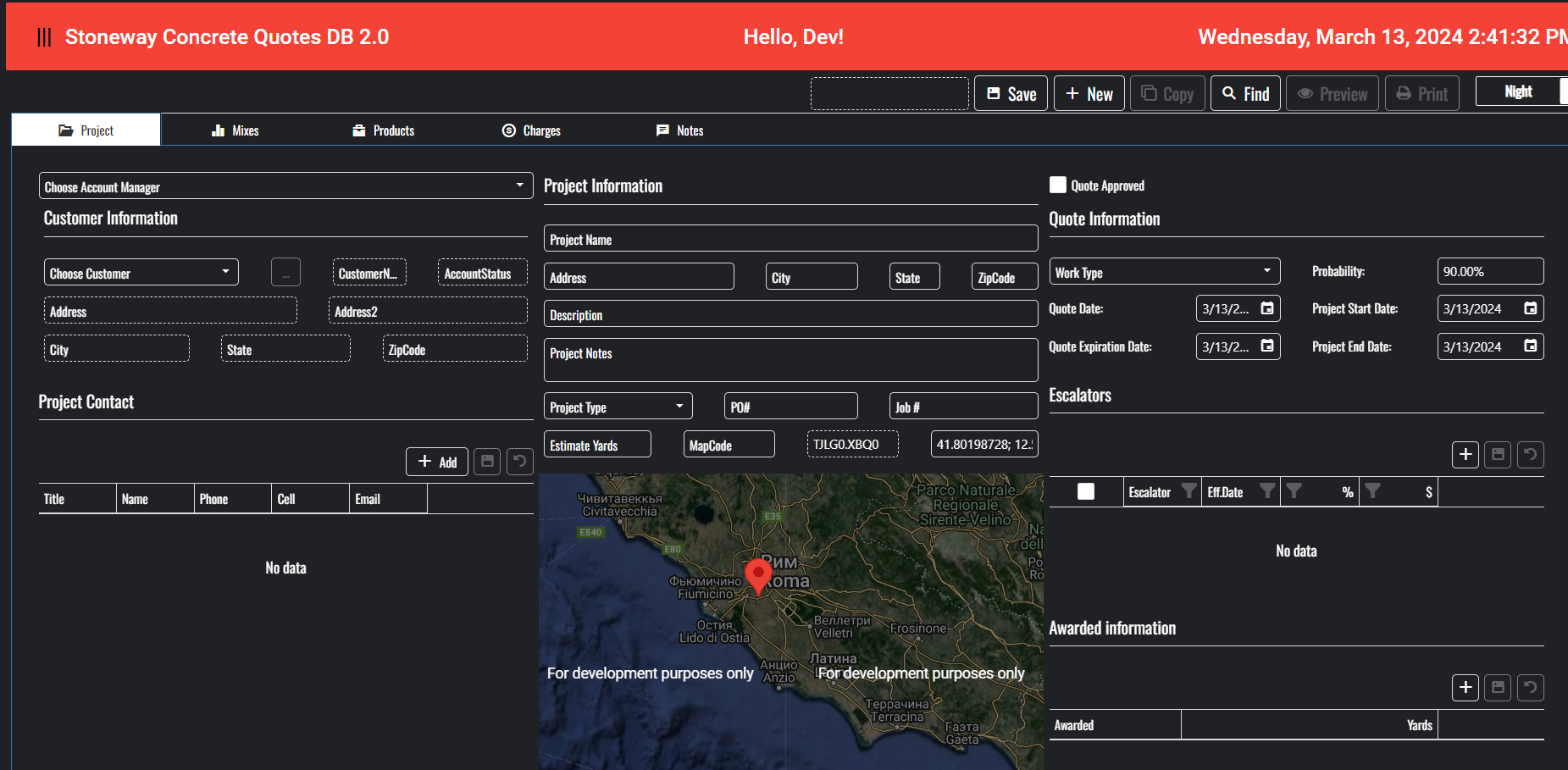The image size is (1568, 770).
Task: Go to the Charges tab
Action: 532,130
